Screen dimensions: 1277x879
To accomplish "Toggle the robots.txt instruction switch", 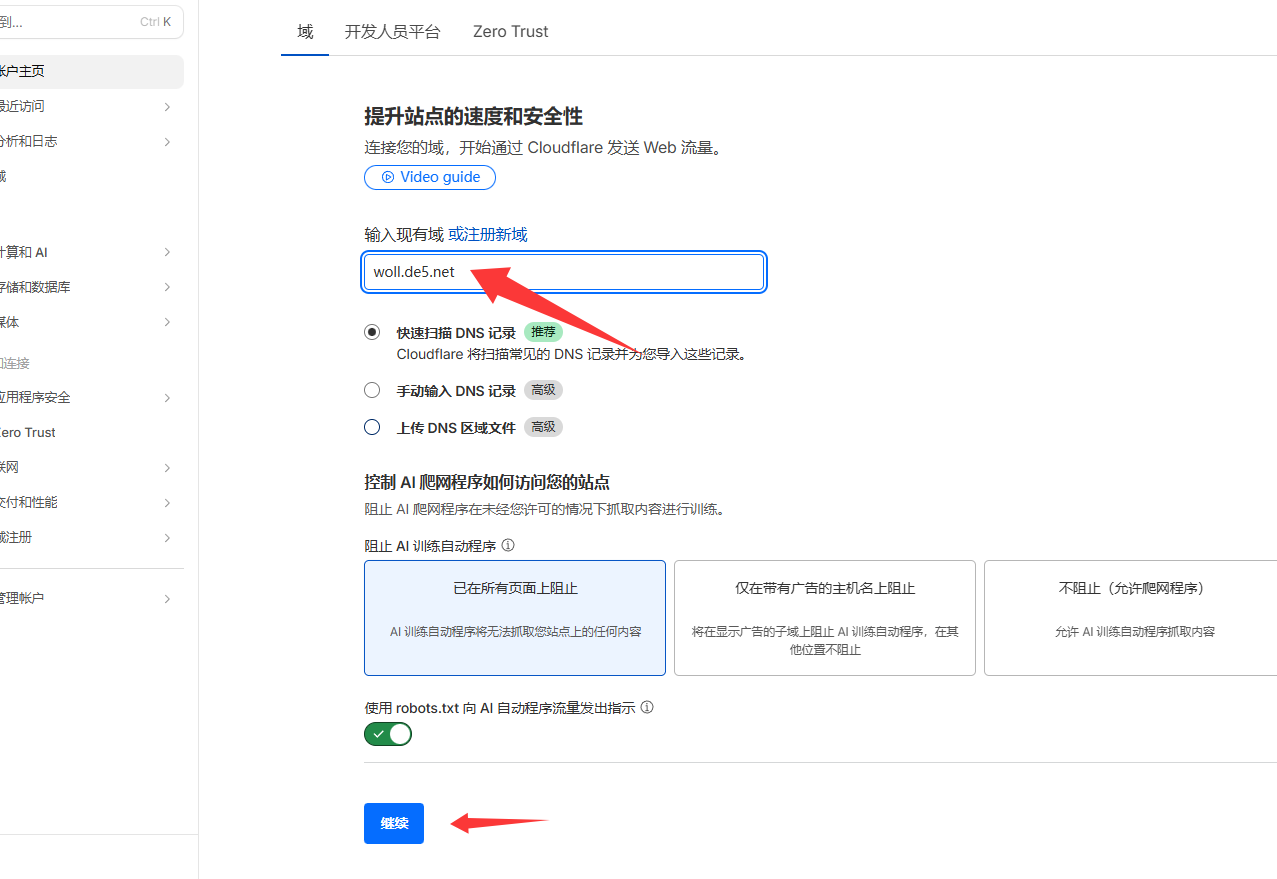I will click(x=388, y=734).
